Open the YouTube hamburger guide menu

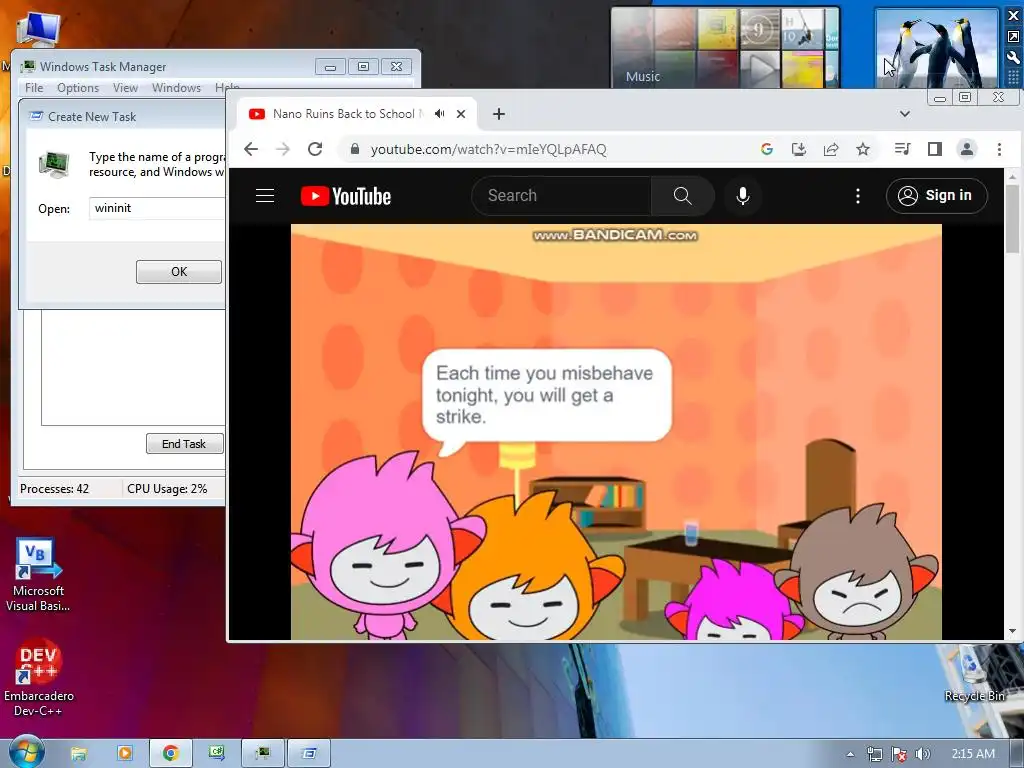264,196
